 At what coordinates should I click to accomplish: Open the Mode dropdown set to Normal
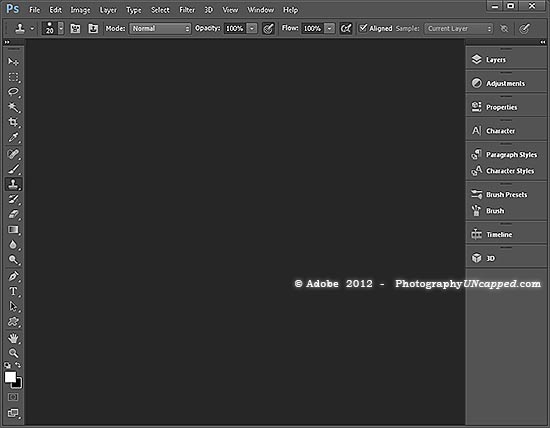point(160,28)
